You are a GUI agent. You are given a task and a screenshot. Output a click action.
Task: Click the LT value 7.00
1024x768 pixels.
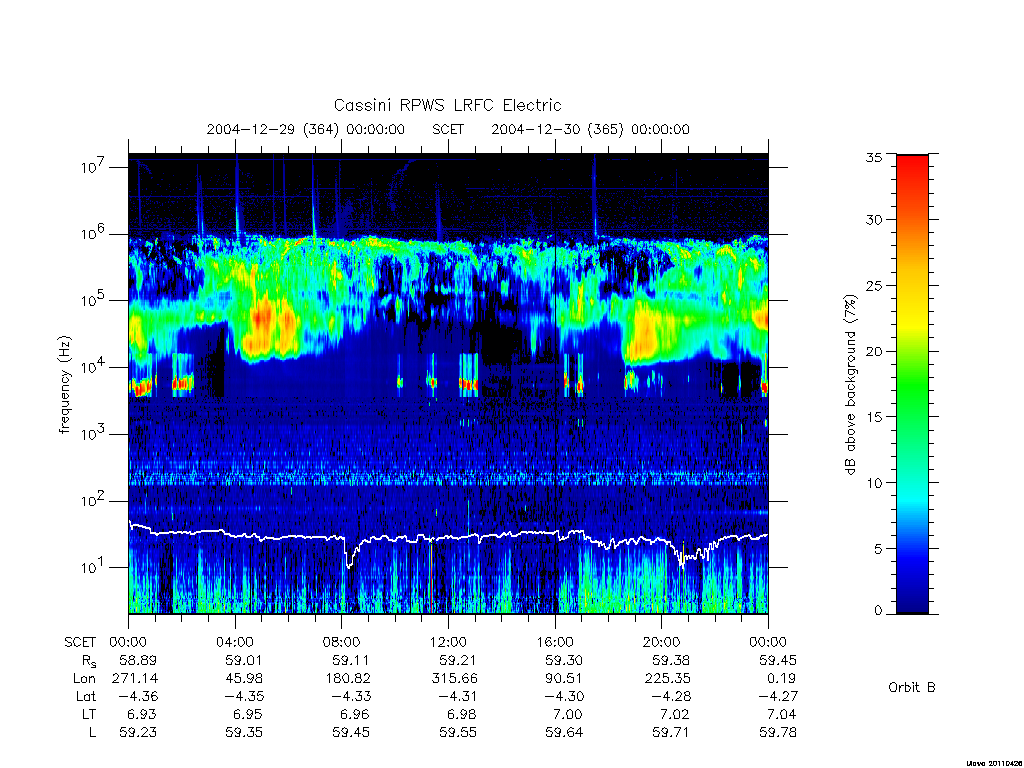coord(568,714)
